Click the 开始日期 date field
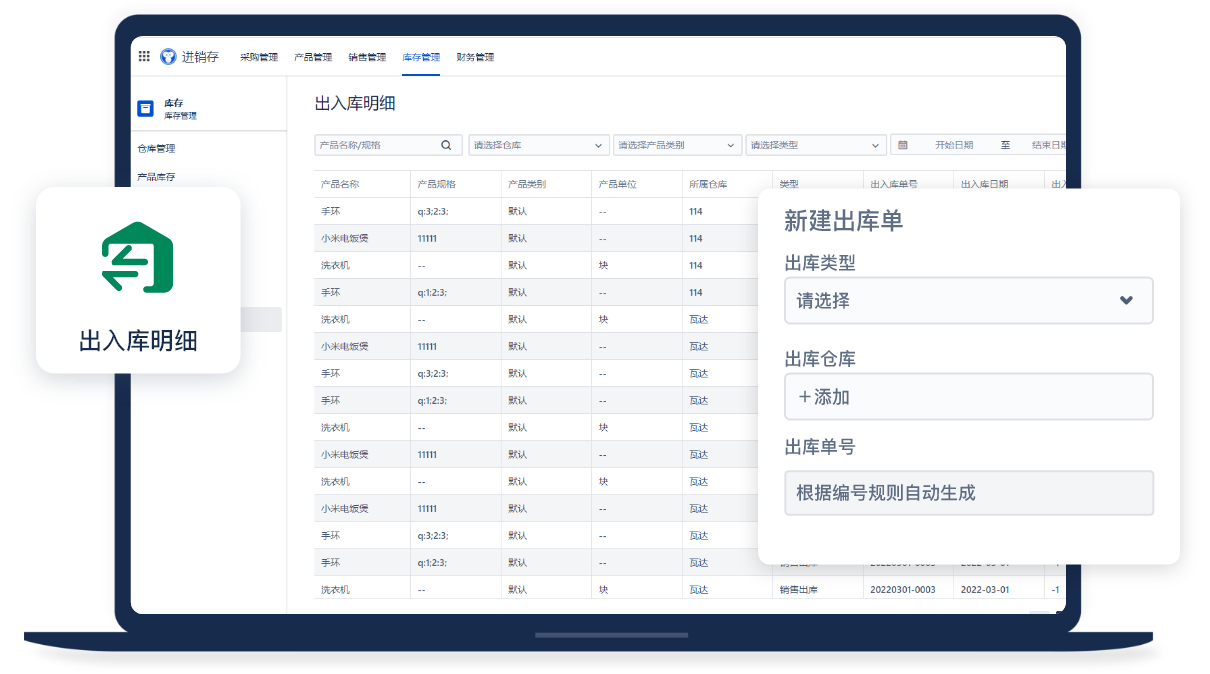This screenshot has height=674, width=1210. tap(953, 145)
